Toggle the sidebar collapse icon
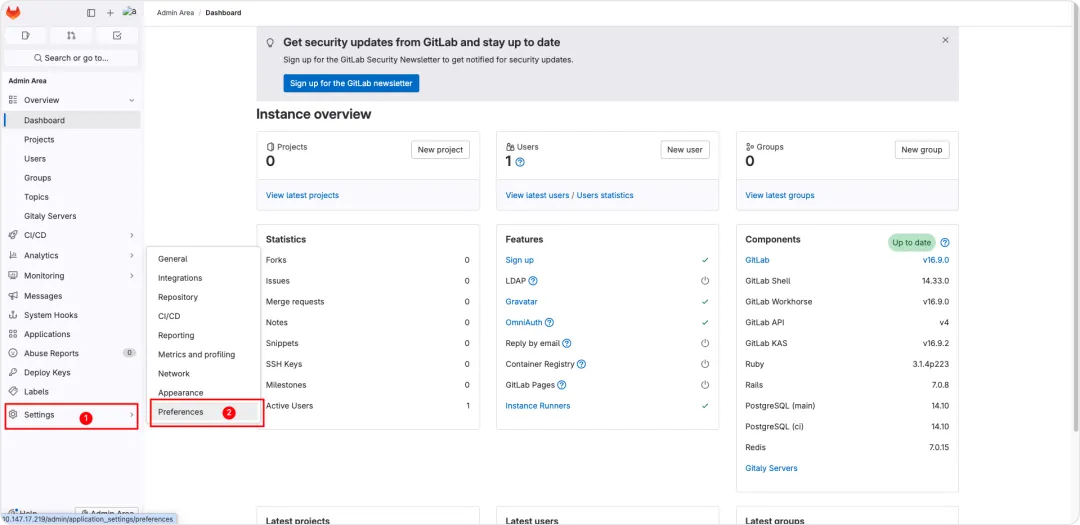The height and width of the screenshot is (525, 1080). [91, 13]
